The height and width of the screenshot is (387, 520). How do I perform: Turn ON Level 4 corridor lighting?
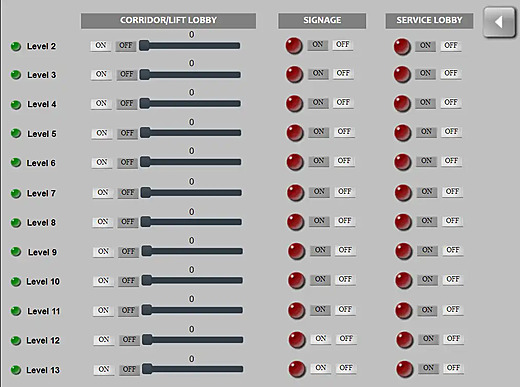coord(101,103)
